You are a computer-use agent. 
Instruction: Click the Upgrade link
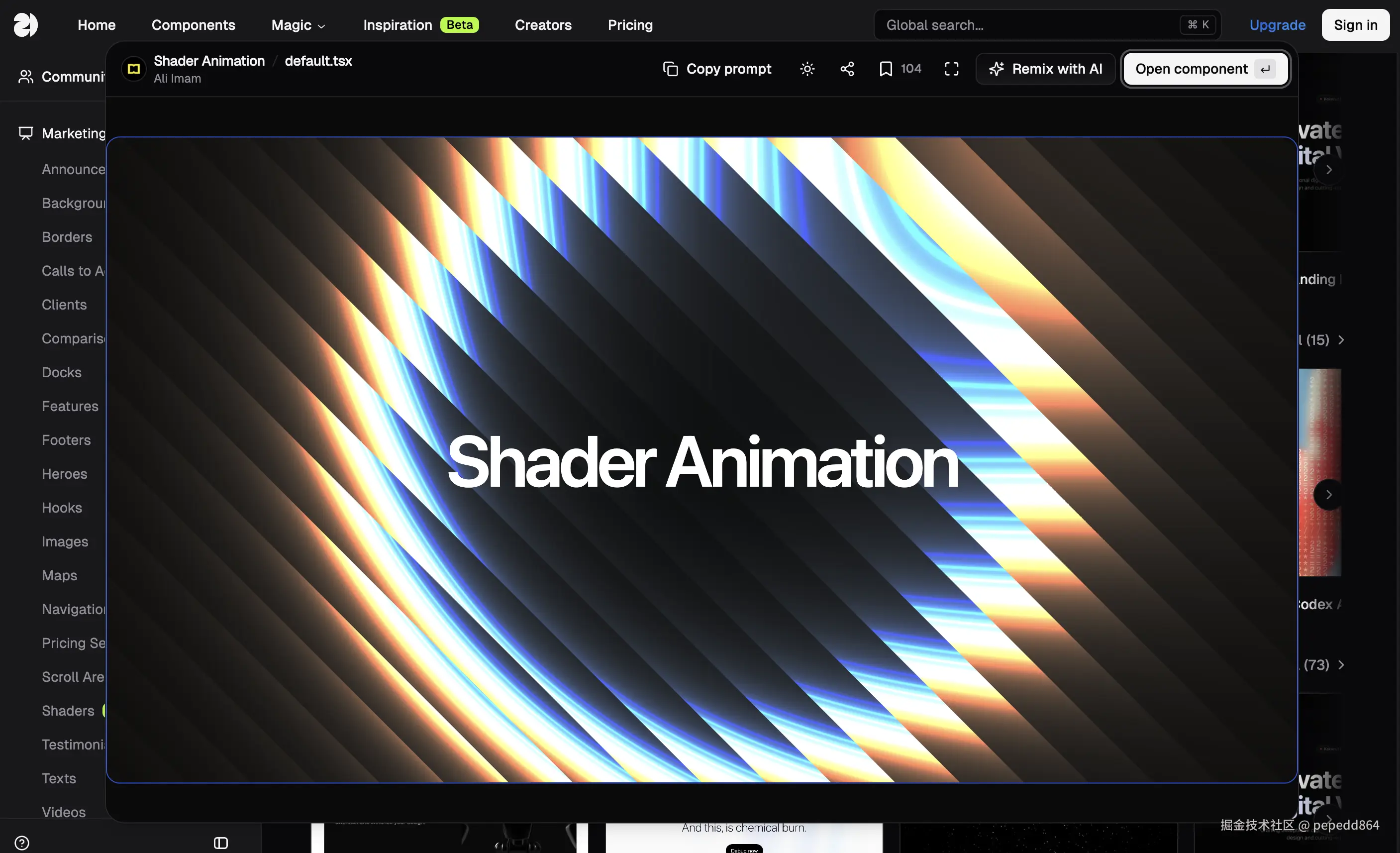[x=1277, y=25]
